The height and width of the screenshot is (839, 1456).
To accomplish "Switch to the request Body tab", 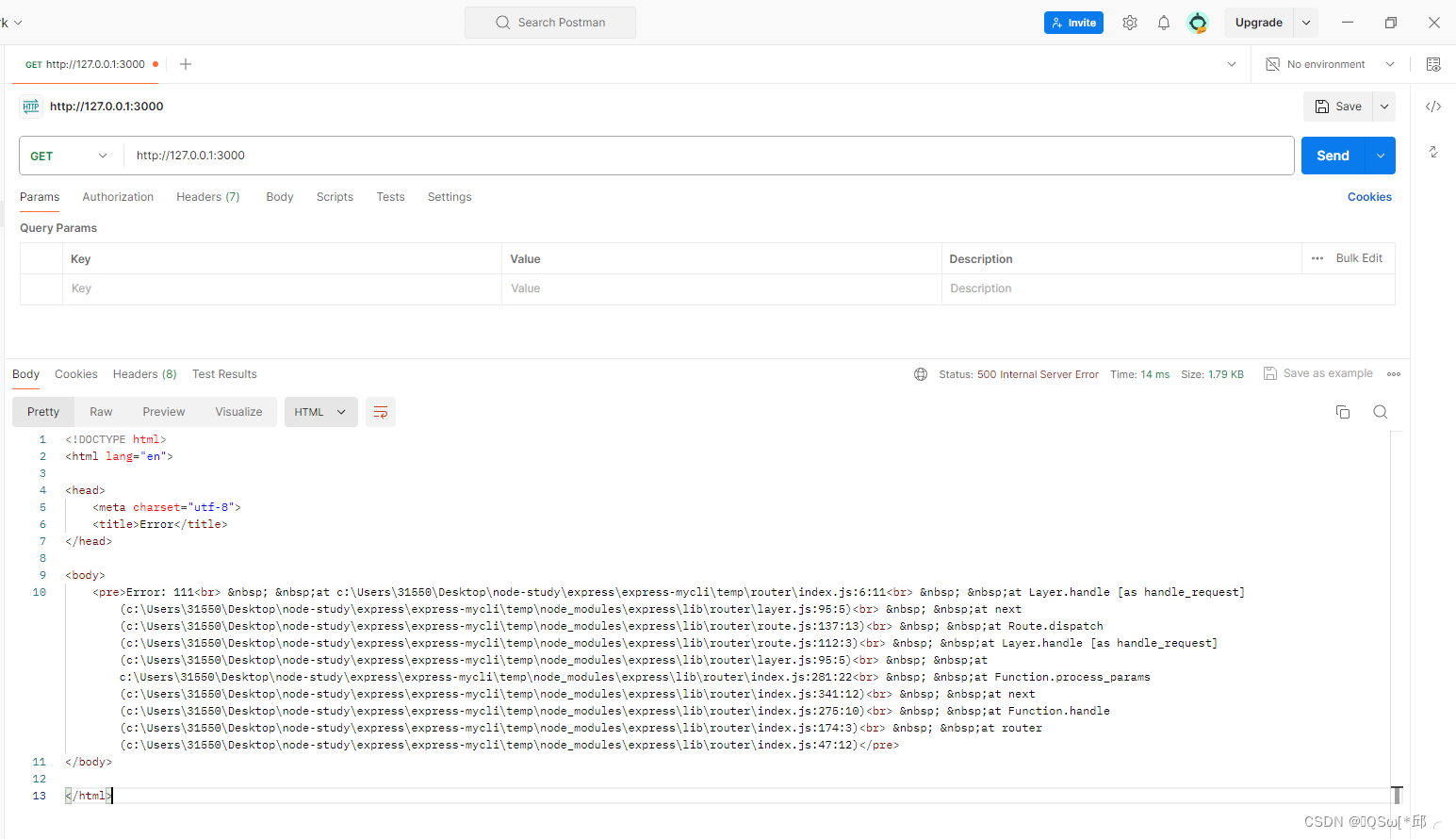I will click(x=280, y=197).
